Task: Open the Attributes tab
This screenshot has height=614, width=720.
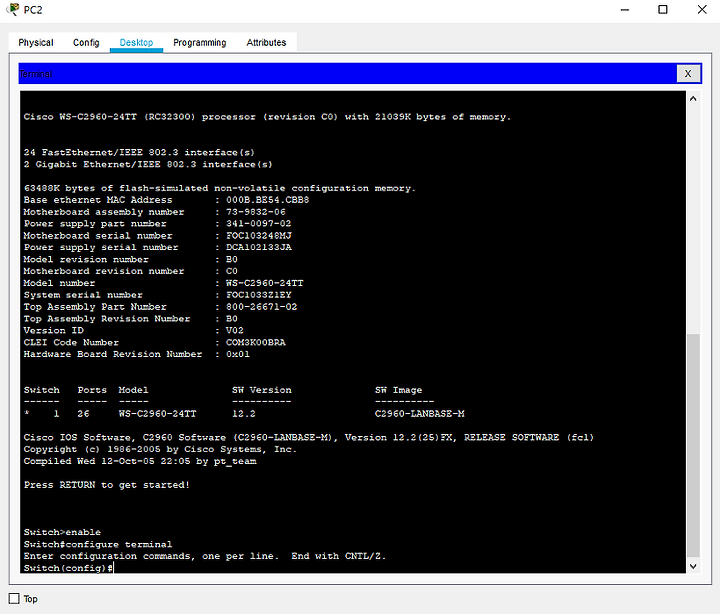Action: tap(266, 43)
